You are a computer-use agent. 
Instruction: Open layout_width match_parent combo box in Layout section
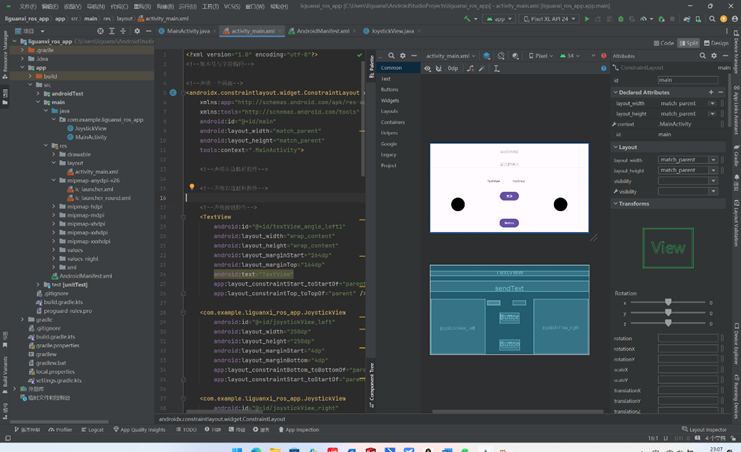point(688,160)
